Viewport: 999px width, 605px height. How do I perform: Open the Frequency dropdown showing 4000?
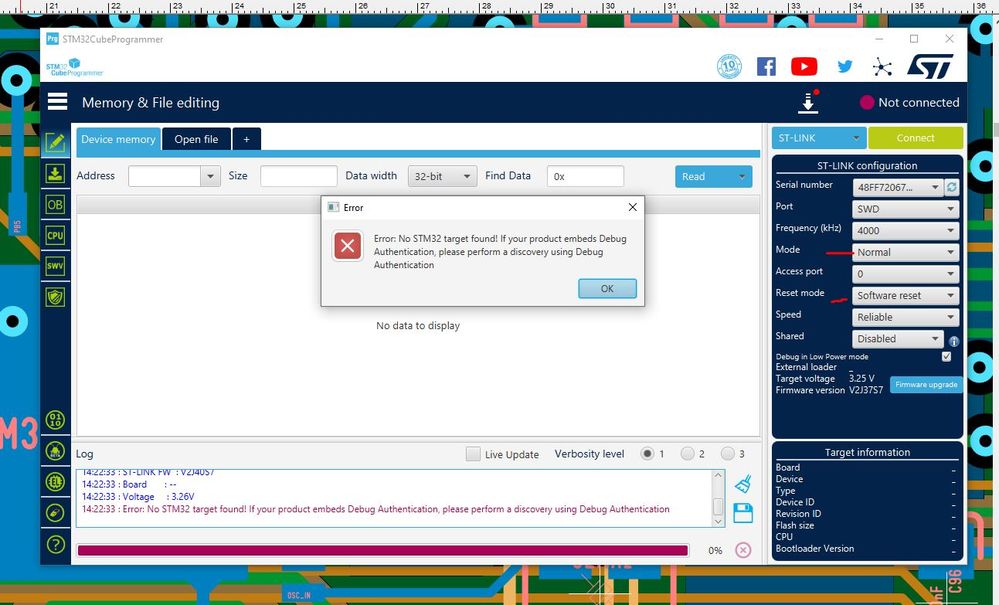905,231
